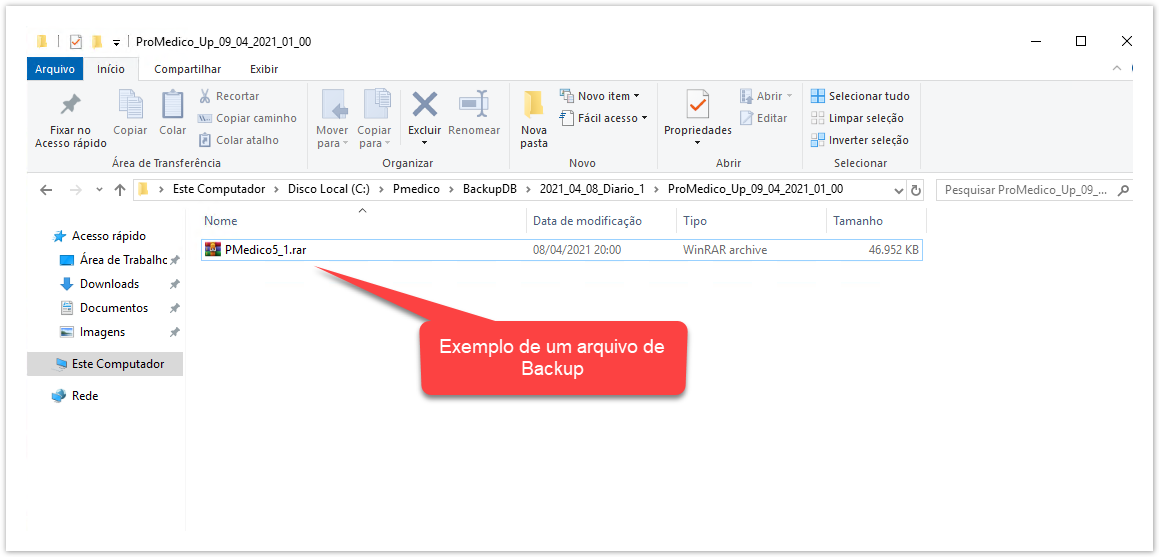Click the Fixar no Acesso rápido pin icon
The image size is (1159, 557).
click(70, 105)
